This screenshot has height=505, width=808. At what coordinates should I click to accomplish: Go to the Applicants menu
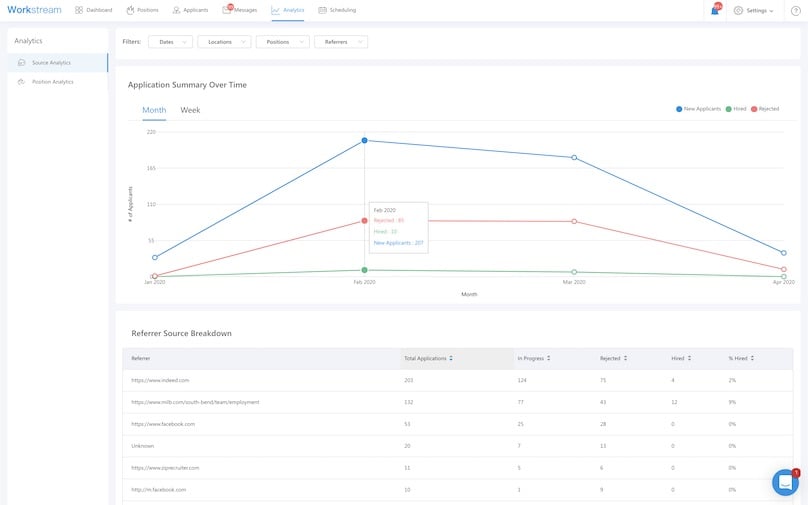pos(190,10)
